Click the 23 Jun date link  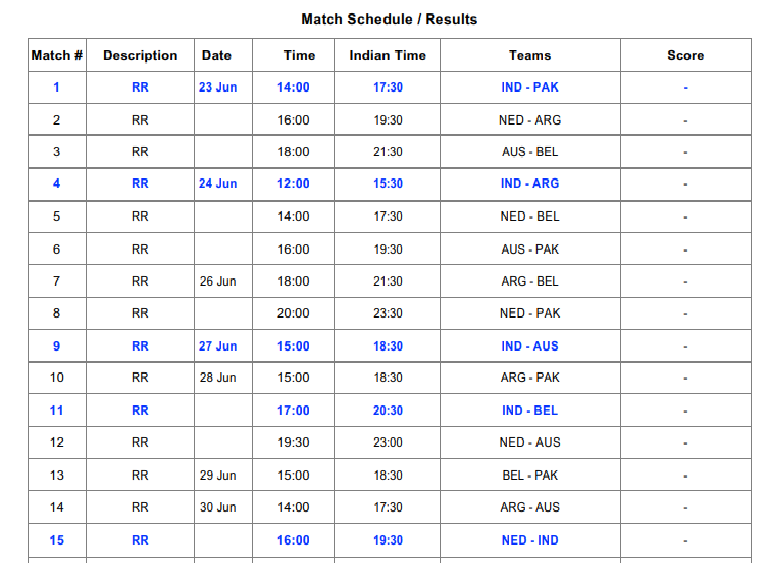[x=218, y=87]
